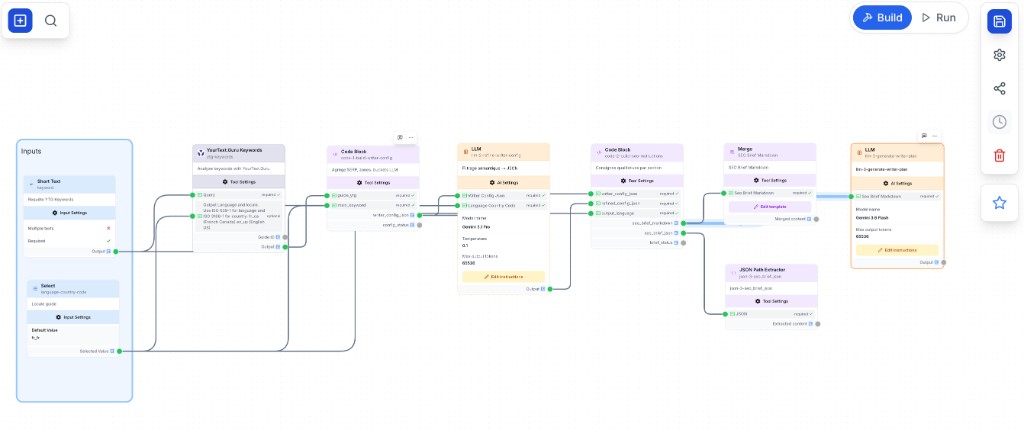Click the brief_status gray output handle
Image resolution: width=1024 pixels, height=433 pixels.
click(x=683, y=242)
